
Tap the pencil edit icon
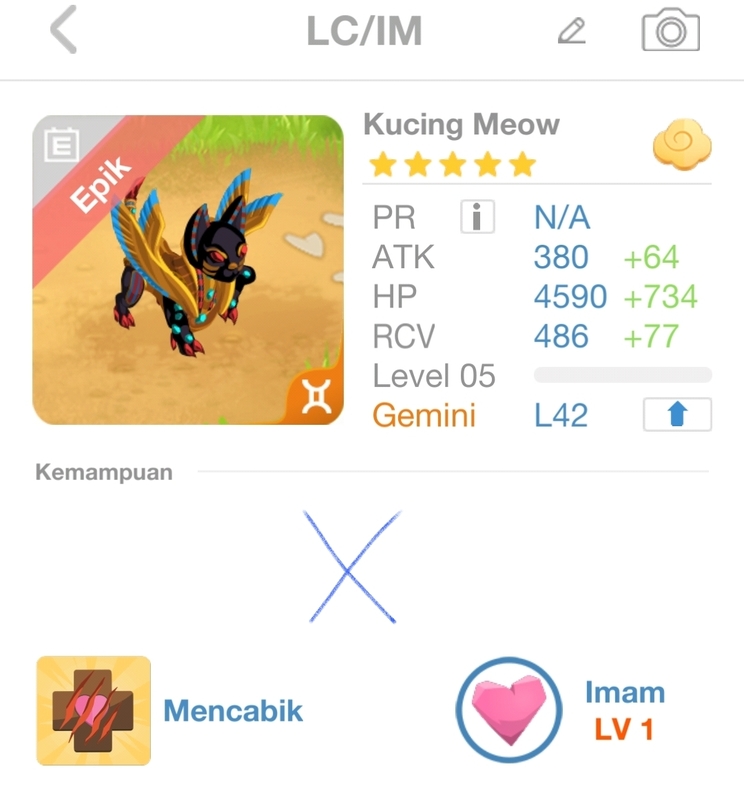coord(572,31)
